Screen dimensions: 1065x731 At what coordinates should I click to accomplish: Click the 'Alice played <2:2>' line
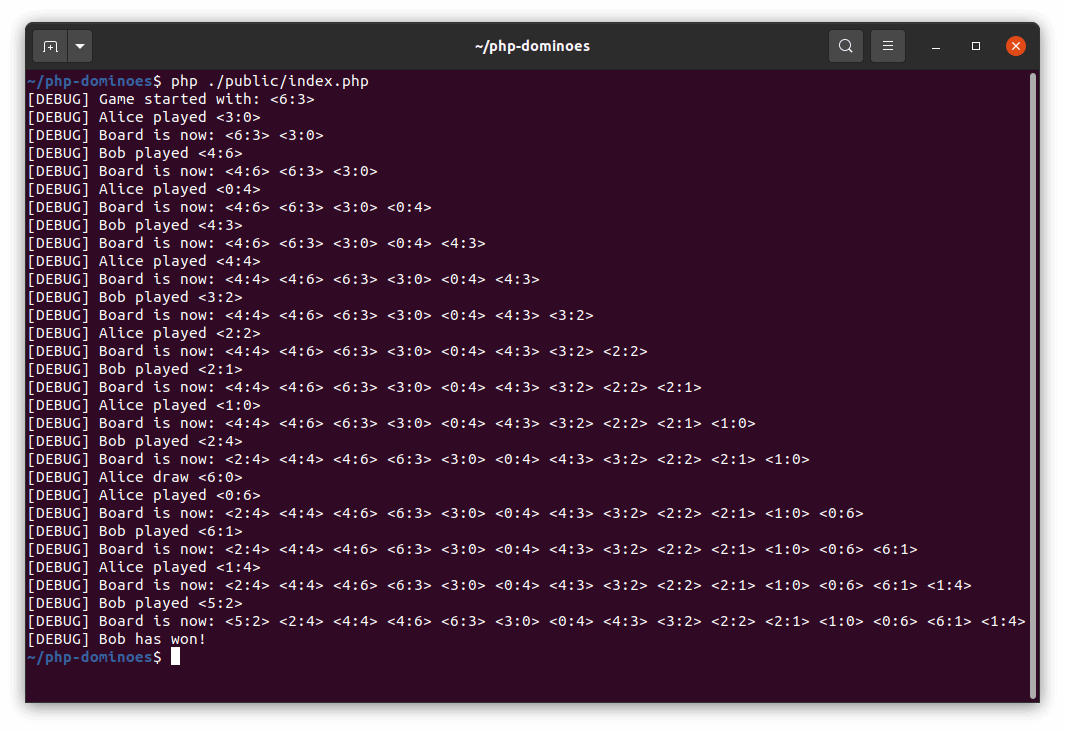[x=144, y=333]
